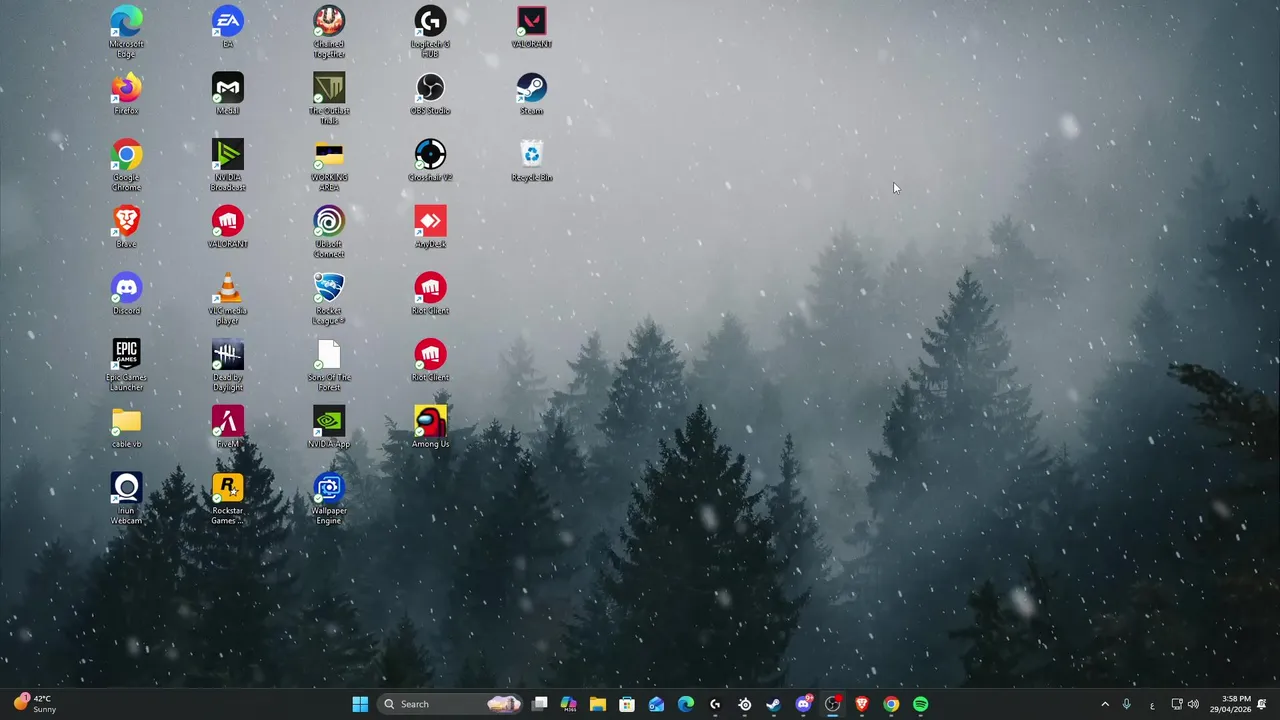Select Dead by Daylight shortcut
This screenshot has width=1280, height=720.
227,365
